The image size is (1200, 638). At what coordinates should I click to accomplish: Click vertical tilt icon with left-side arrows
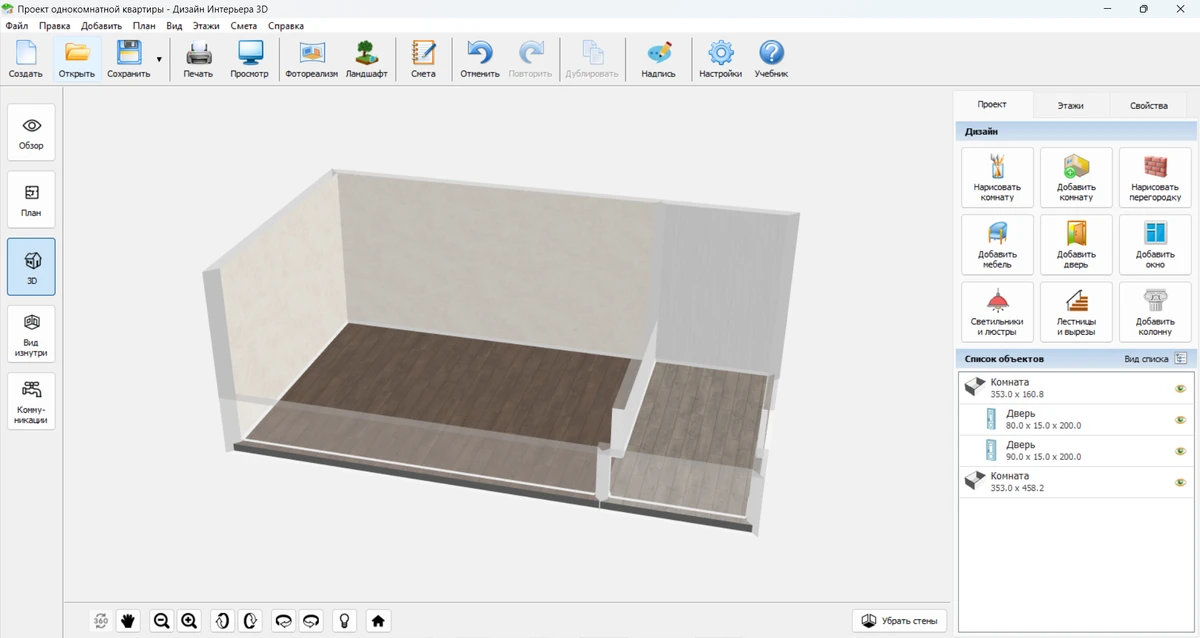click(x=222, y=621)
